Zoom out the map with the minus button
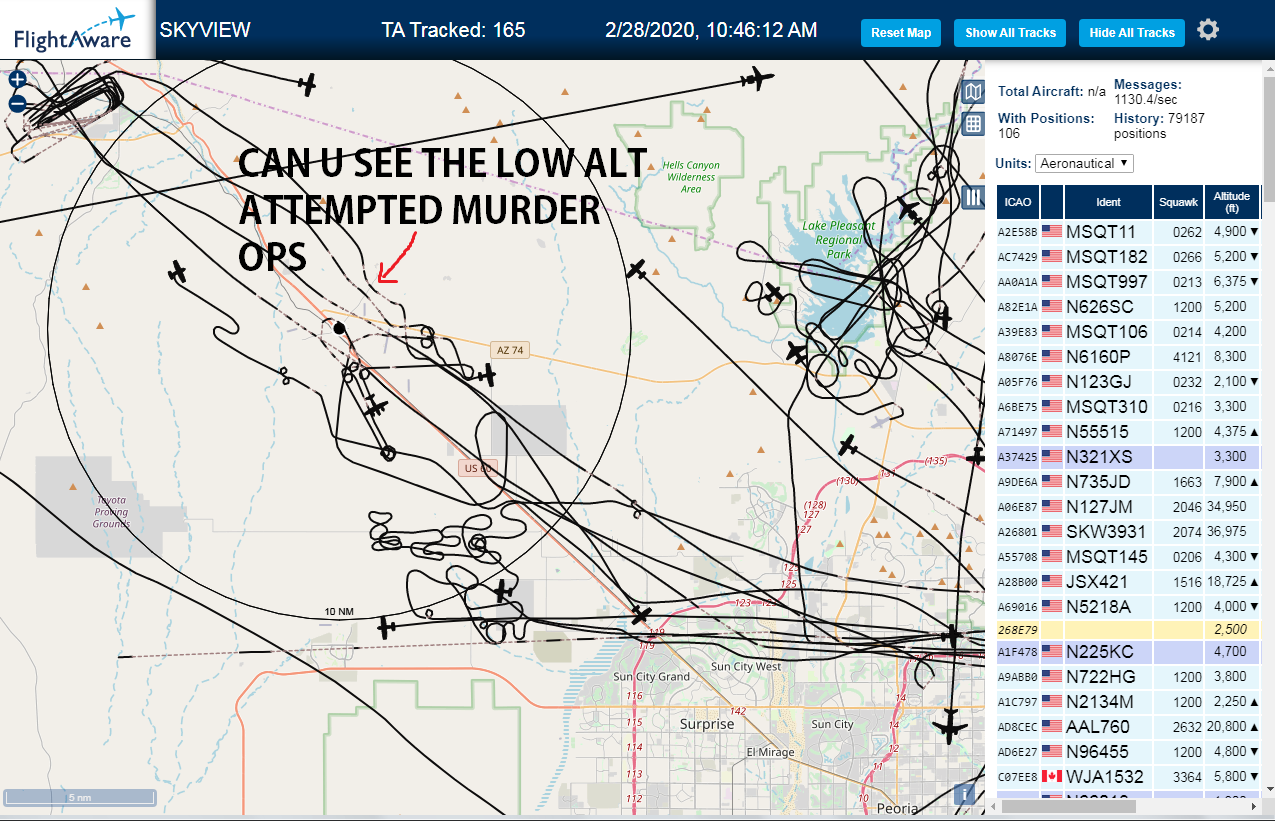The height and width of the screenshot is (821, 1275). [x=17, y=103]
